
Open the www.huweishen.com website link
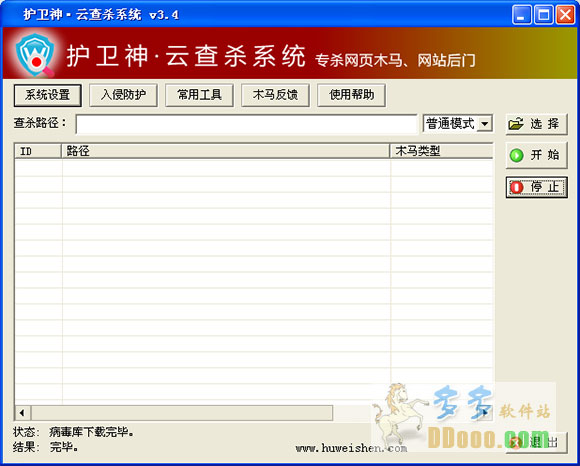(351, 448)
